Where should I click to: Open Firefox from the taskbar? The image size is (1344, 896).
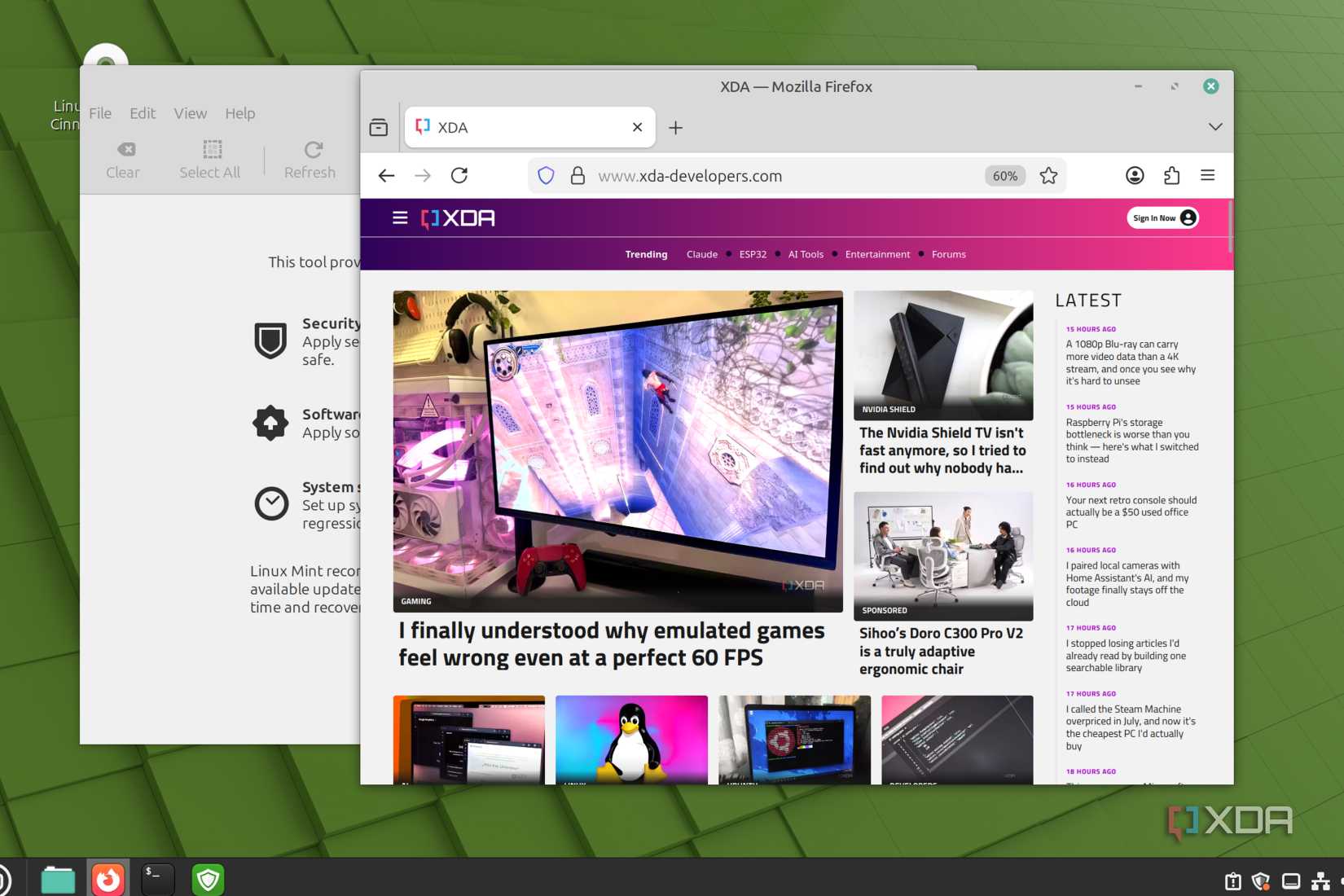point(108,880)
